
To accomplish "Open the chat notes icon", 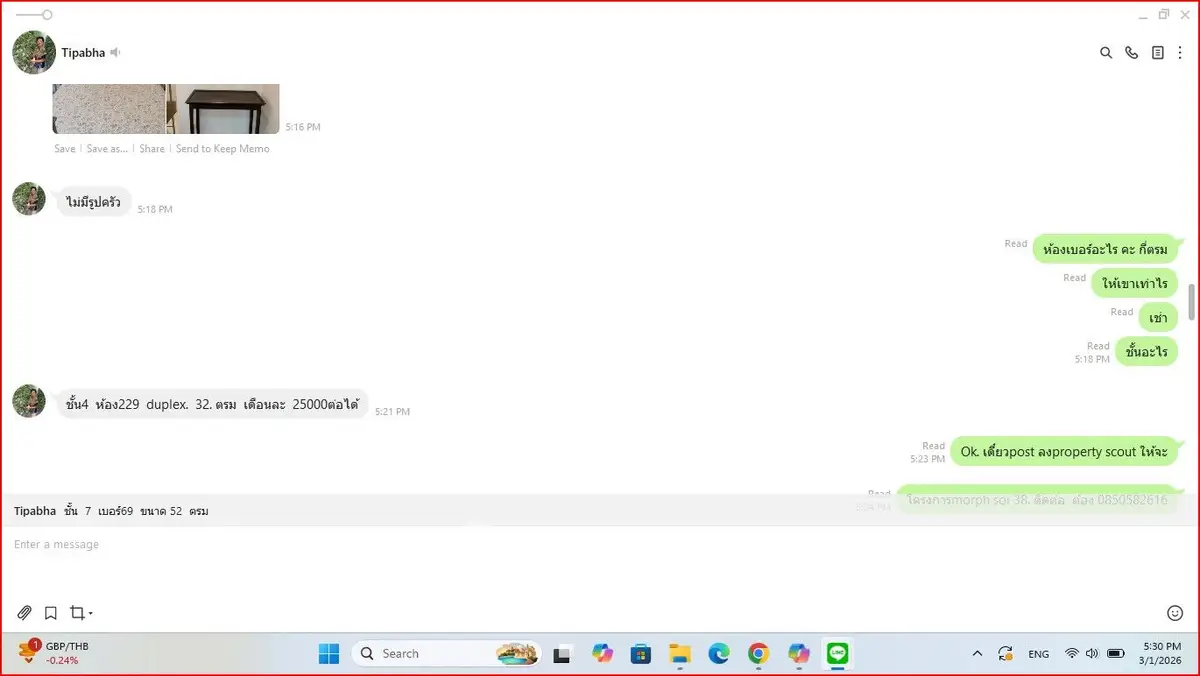I will (x=1157, y=53).
